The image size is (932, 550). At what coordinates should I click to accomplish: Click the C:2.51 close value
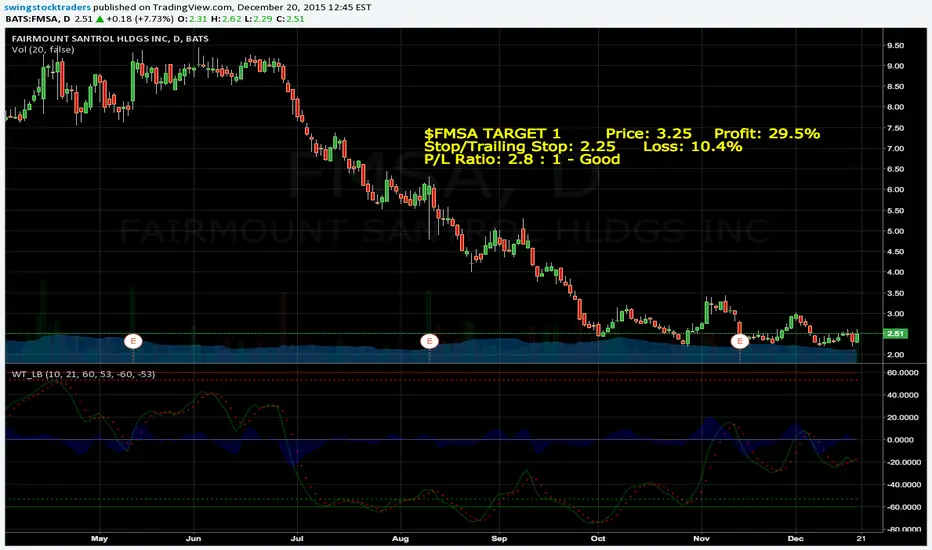coord(291,18)
